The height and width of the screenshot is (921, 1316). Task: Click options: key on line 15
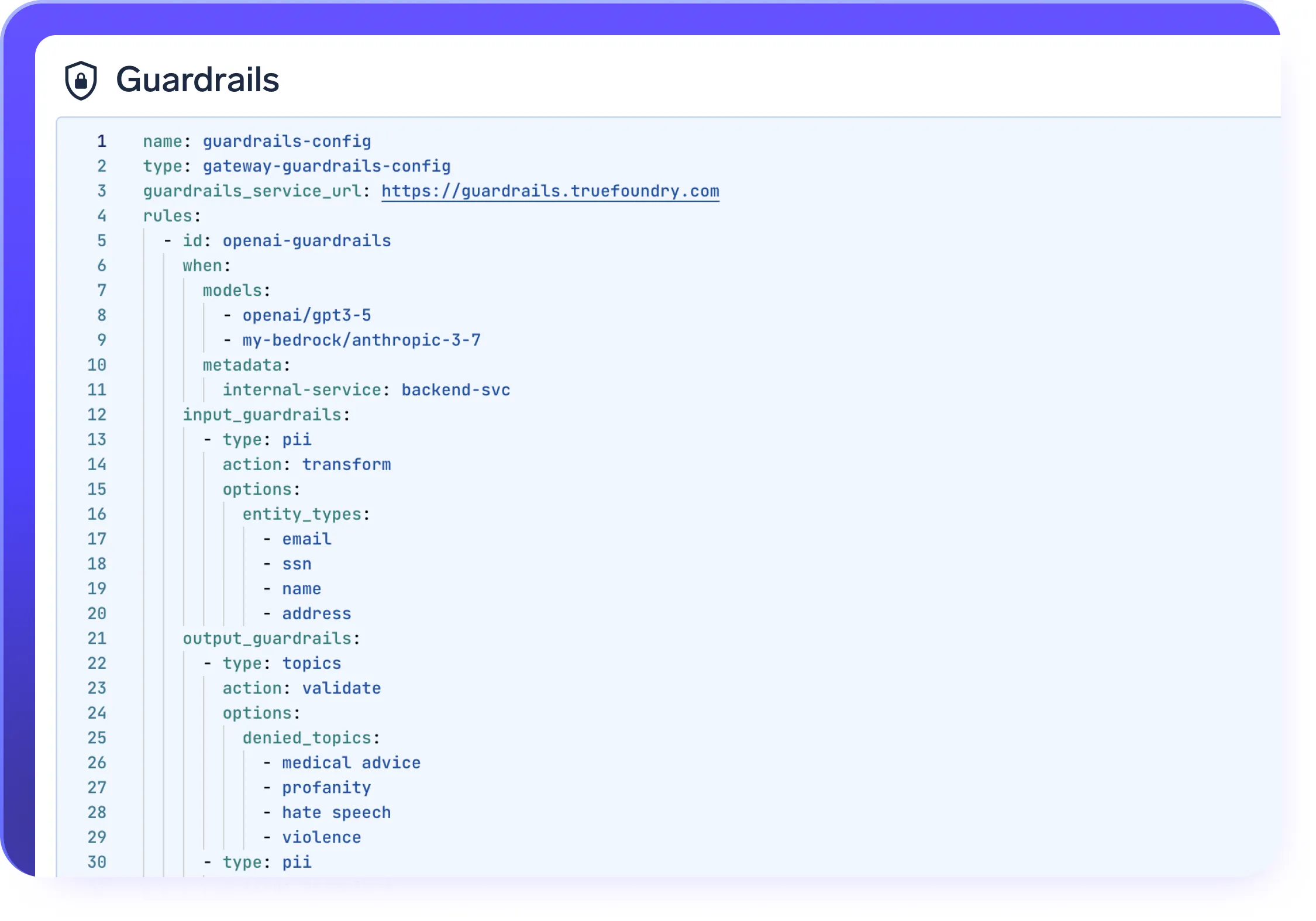[x=261, y=489]
